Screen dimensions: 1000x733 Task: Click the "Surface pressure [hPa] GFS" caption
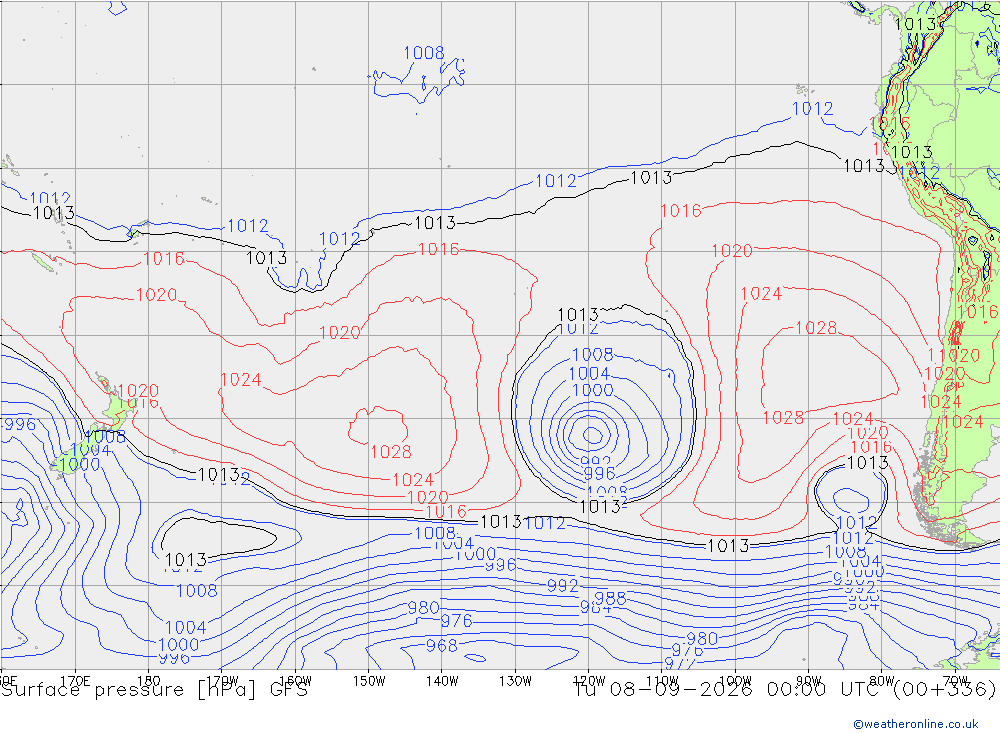(x=154, y=690)
